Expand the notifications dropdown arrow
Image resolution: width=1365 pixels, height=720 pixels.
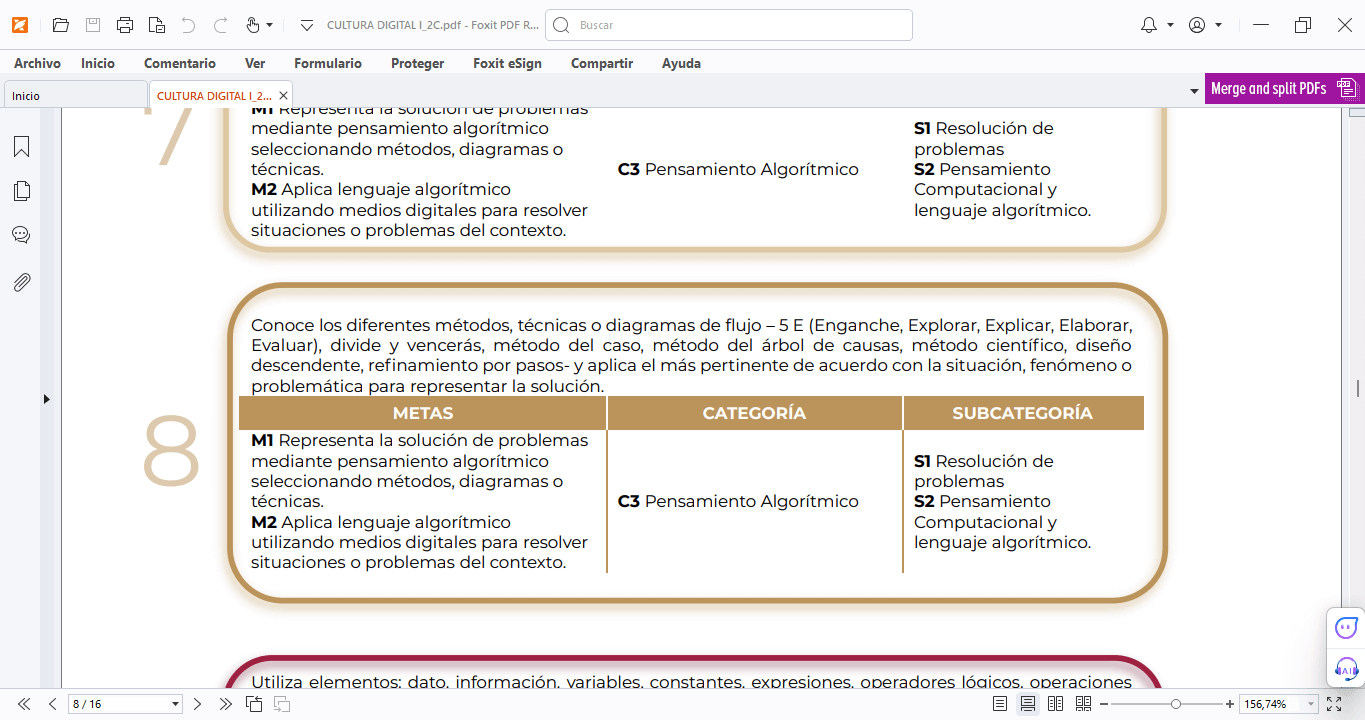pos(1170,25)
